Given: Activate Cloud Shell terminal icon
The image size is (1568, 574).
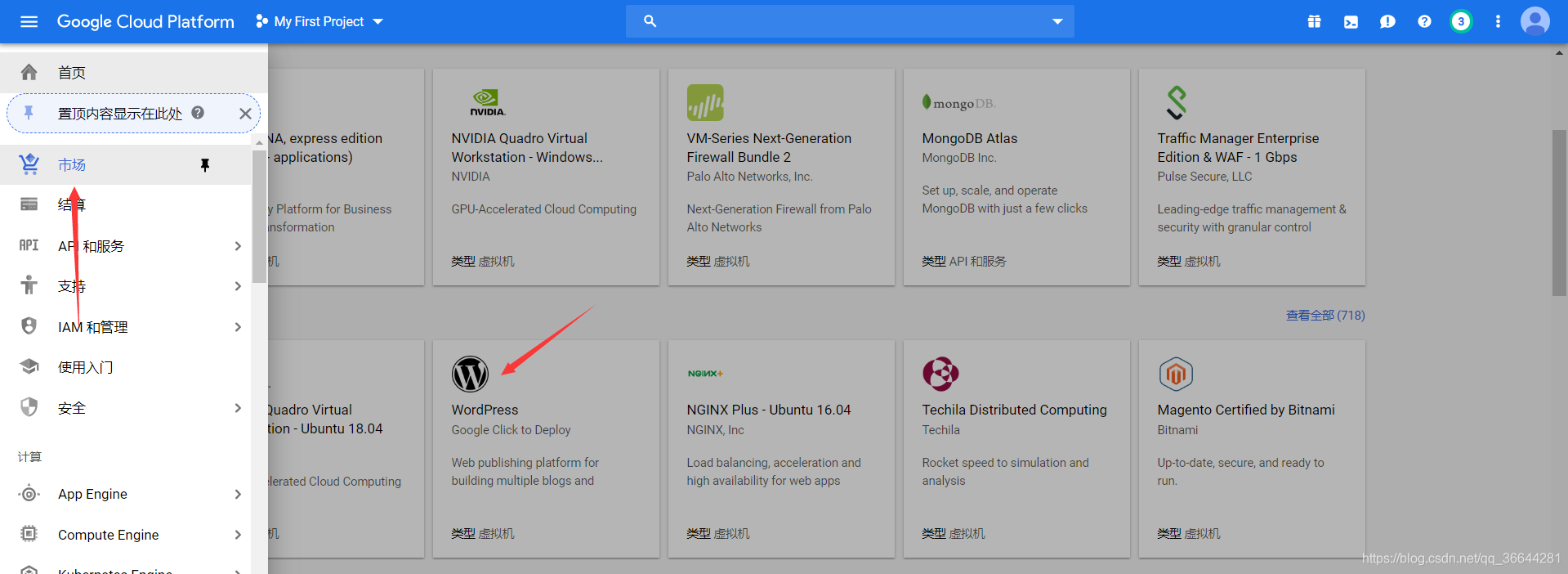Looking at the screenshot, I should 1351,21.
